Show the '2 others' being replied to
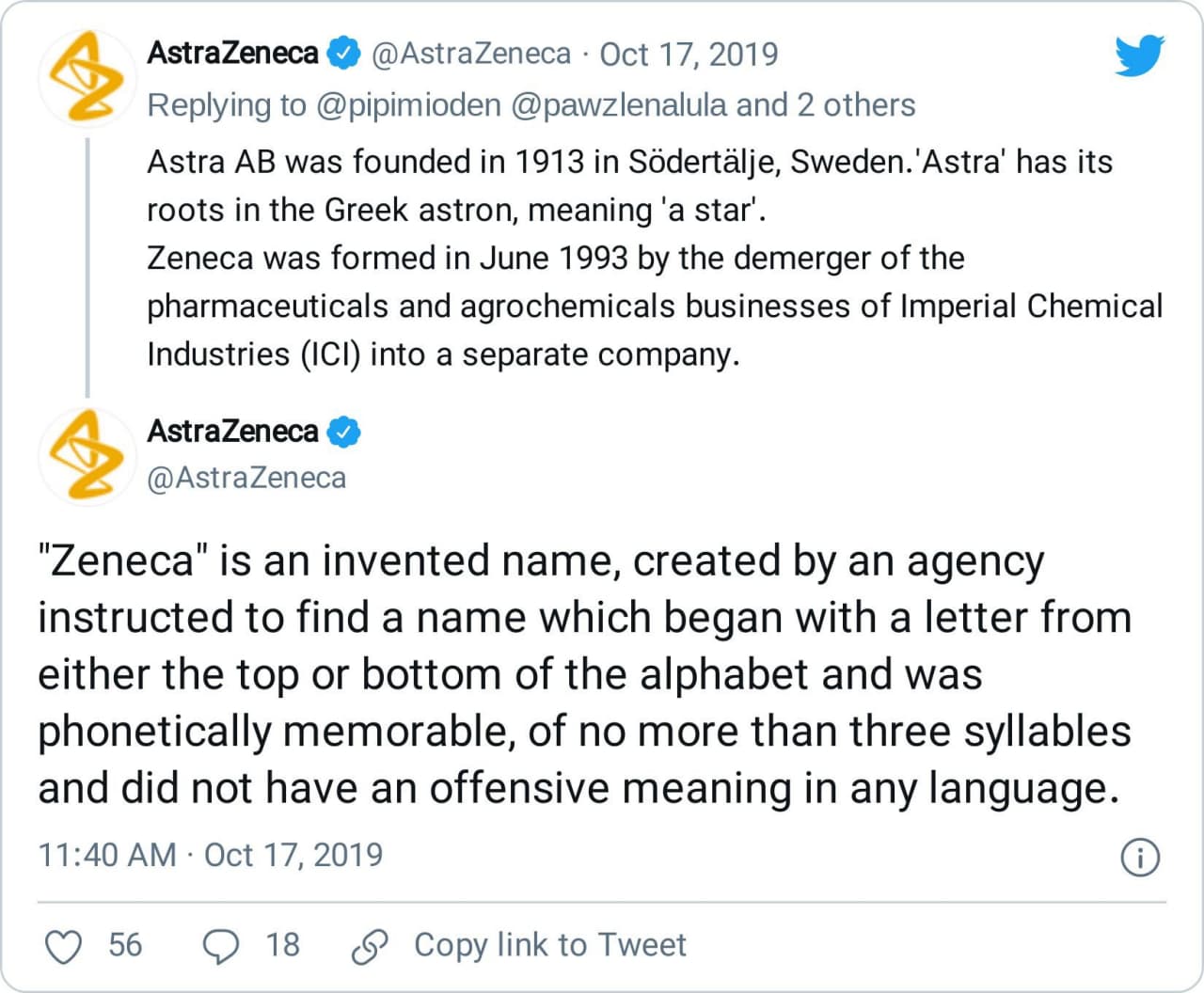Viewport: 1204px width, 993px height. pos(856,105)
